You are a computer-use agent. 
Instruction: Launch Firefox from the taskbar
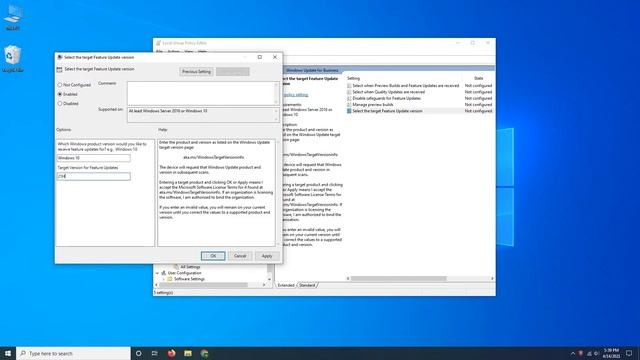(171, 353)
